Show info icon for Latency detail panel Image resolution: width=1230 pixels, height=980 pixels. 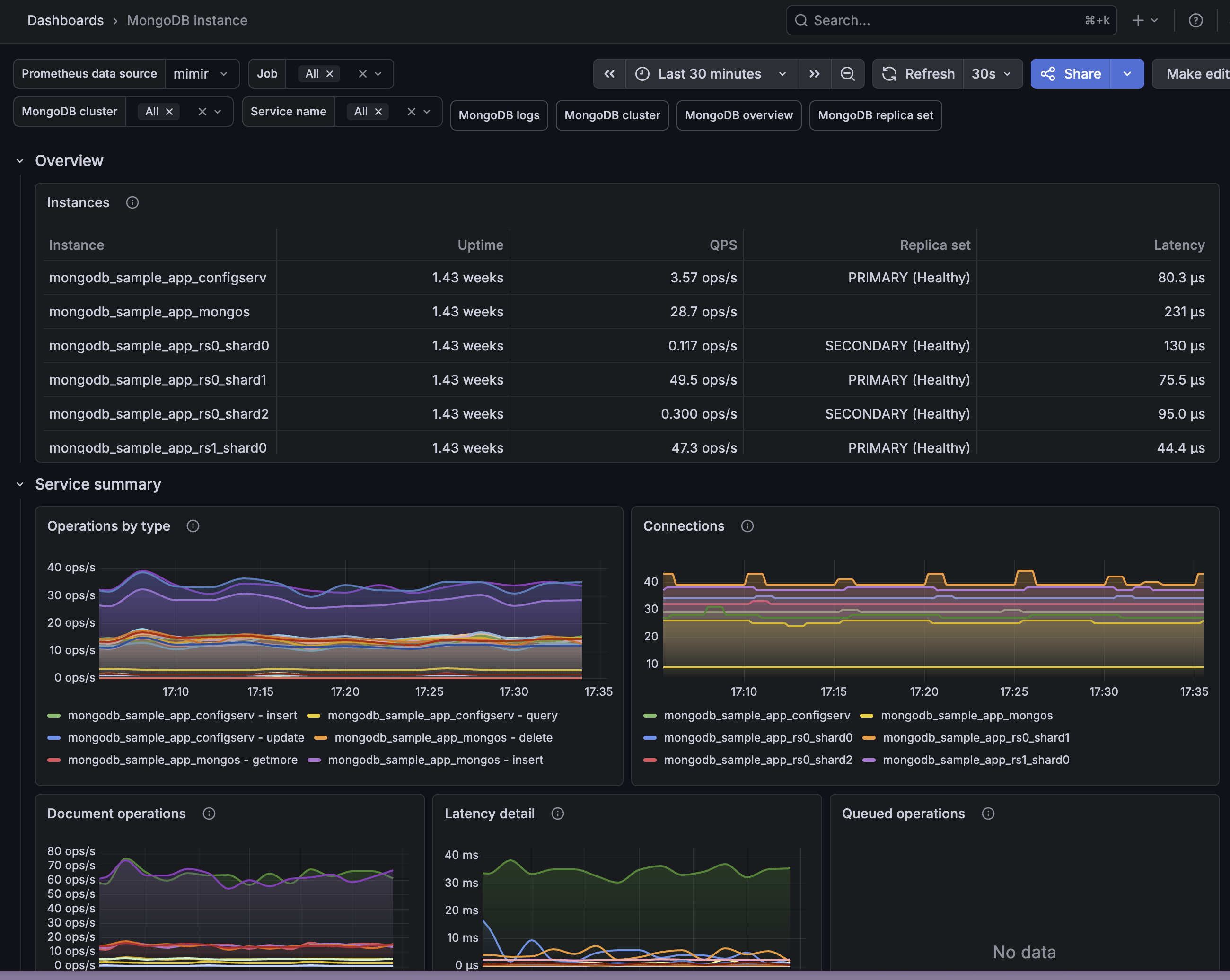click(x=558, y=814)
